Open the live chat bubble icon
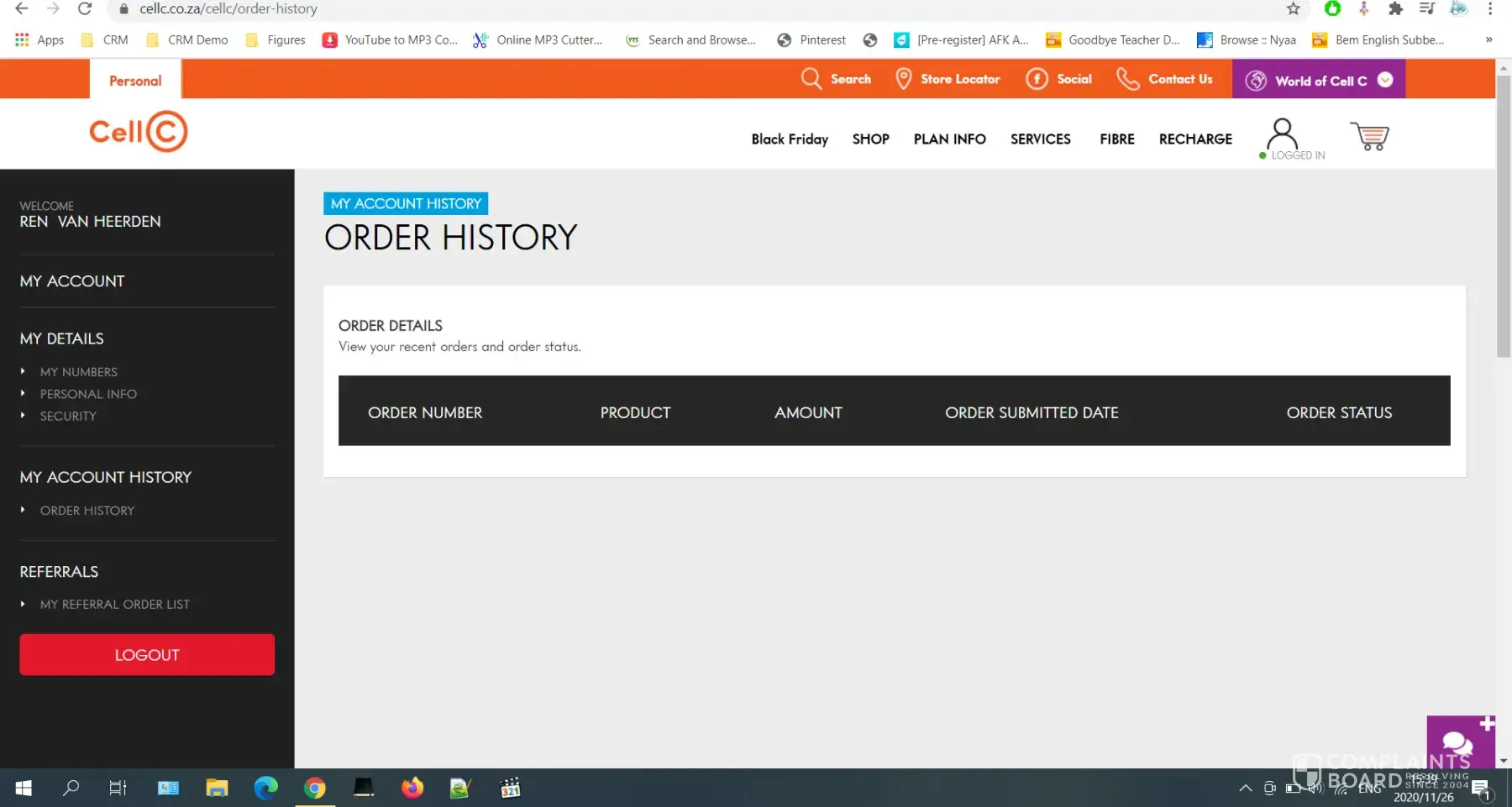Image resolution: width=1512 pixels, height=807 pixels. [x=1457, y=742]
